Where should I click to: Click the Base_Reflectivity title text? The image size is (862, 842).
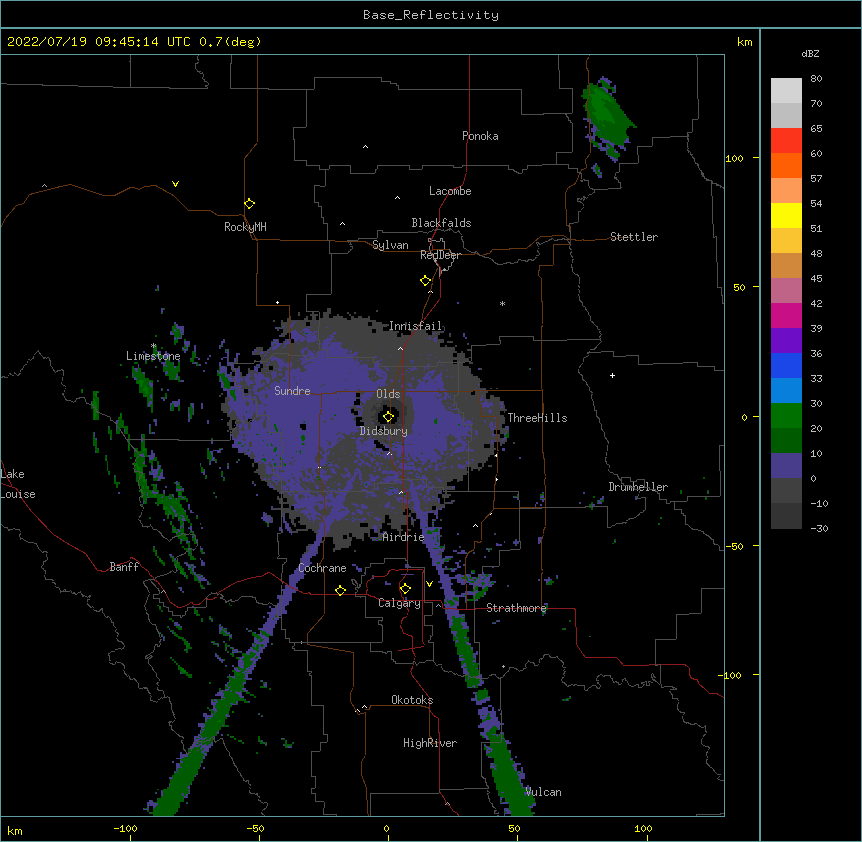431,15
